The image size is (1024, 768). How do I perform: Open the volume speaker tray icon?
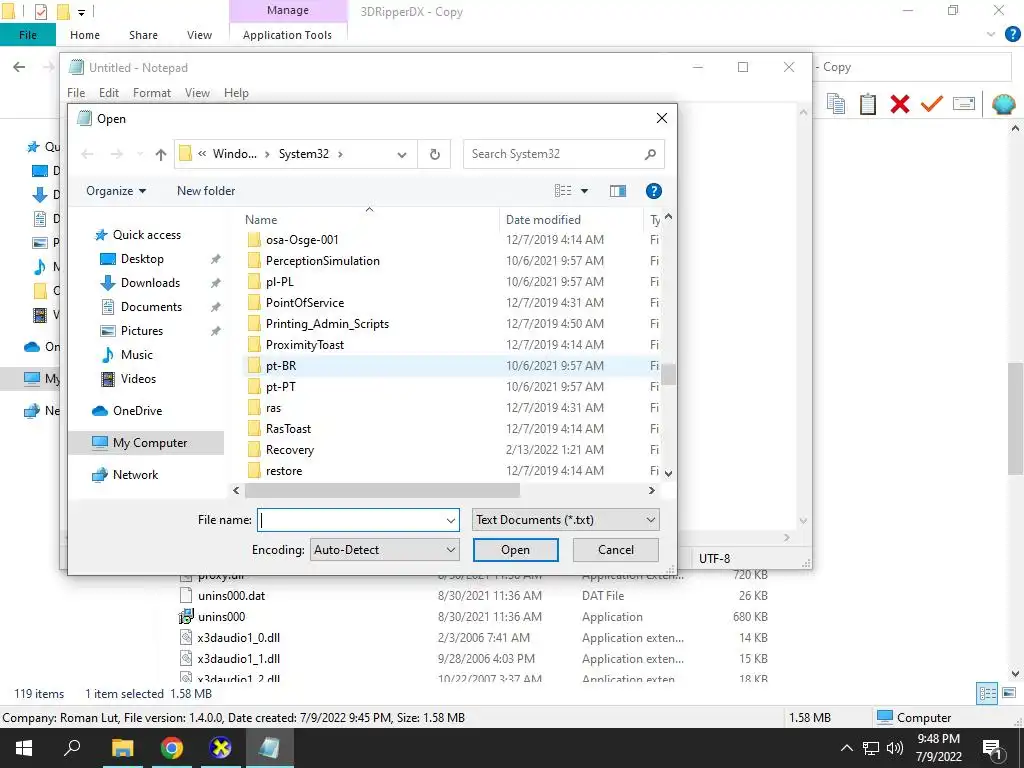coord(895,748)
